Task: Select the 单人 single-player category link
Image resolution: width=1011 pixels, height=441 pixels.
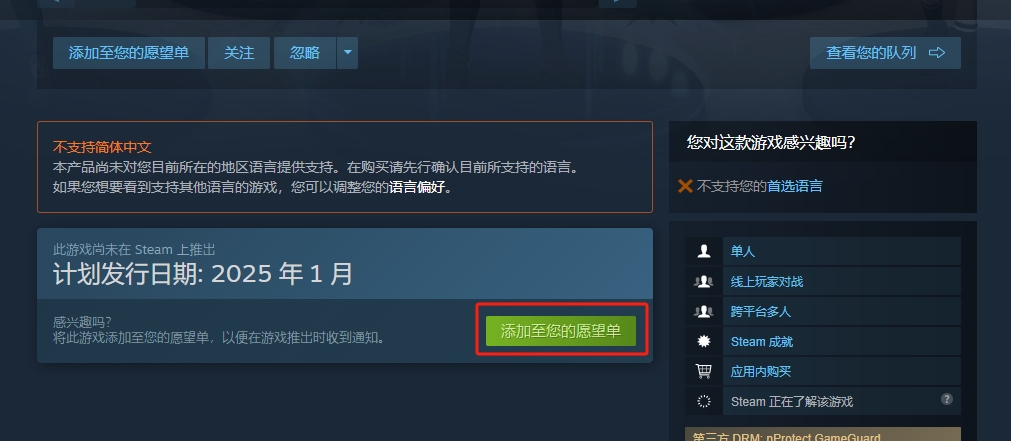Action: click(x=742, y=251)
